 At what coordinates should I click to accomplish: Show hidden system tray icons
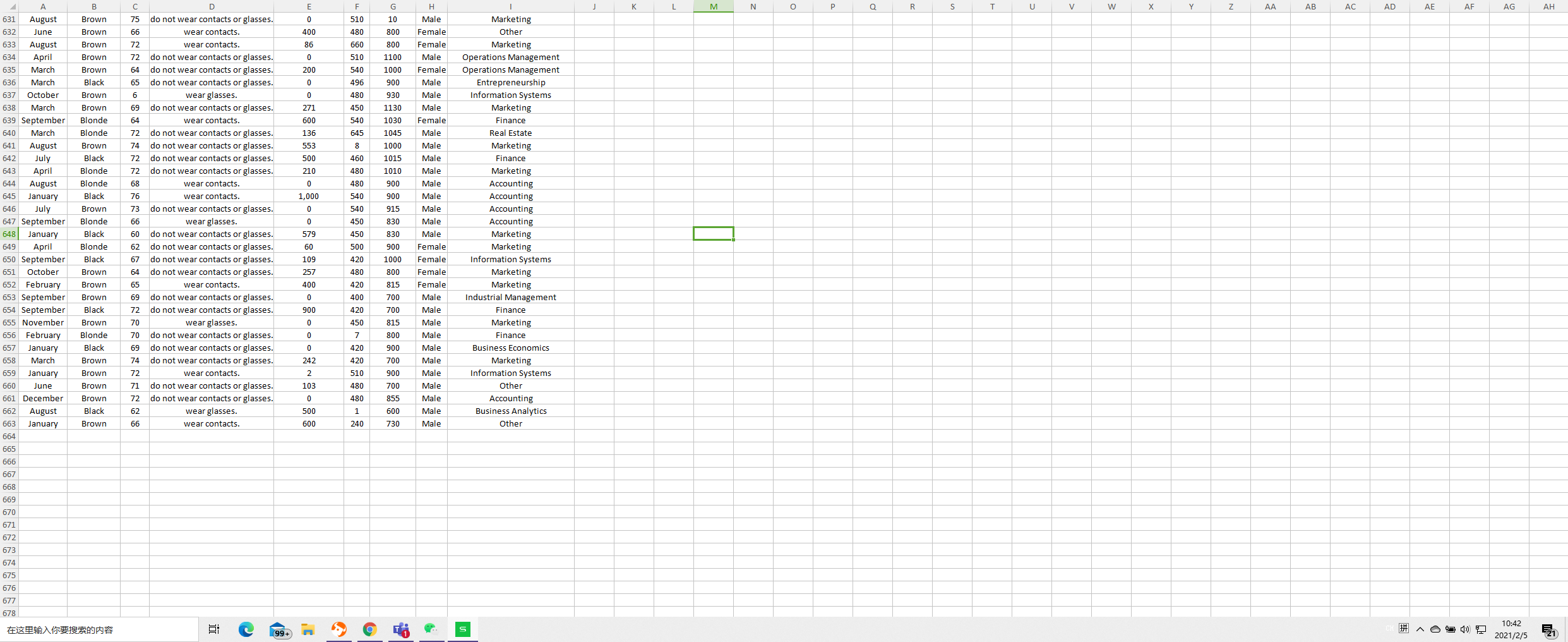coord(1420,629)
